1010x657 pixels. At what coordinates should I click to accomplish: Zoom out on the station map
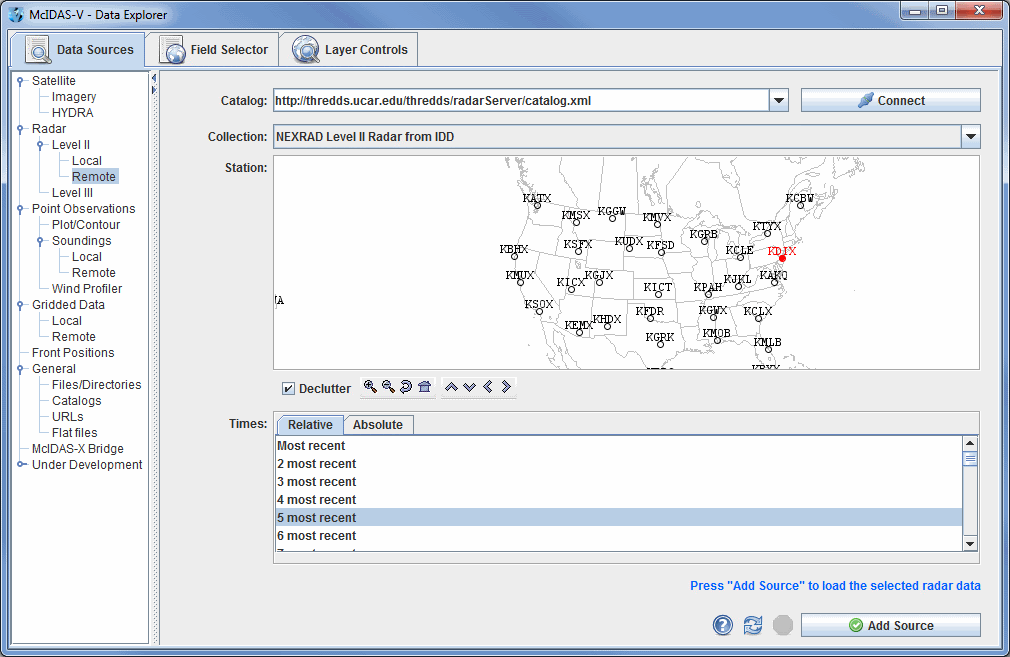(x=388, y=386)
